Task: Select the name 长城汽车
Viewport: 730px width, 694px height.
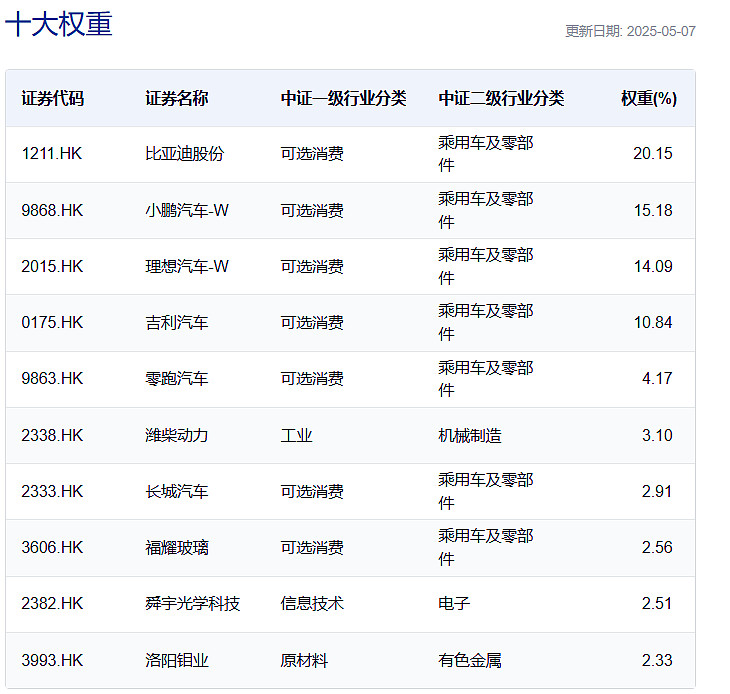Action: pos(176,491)
